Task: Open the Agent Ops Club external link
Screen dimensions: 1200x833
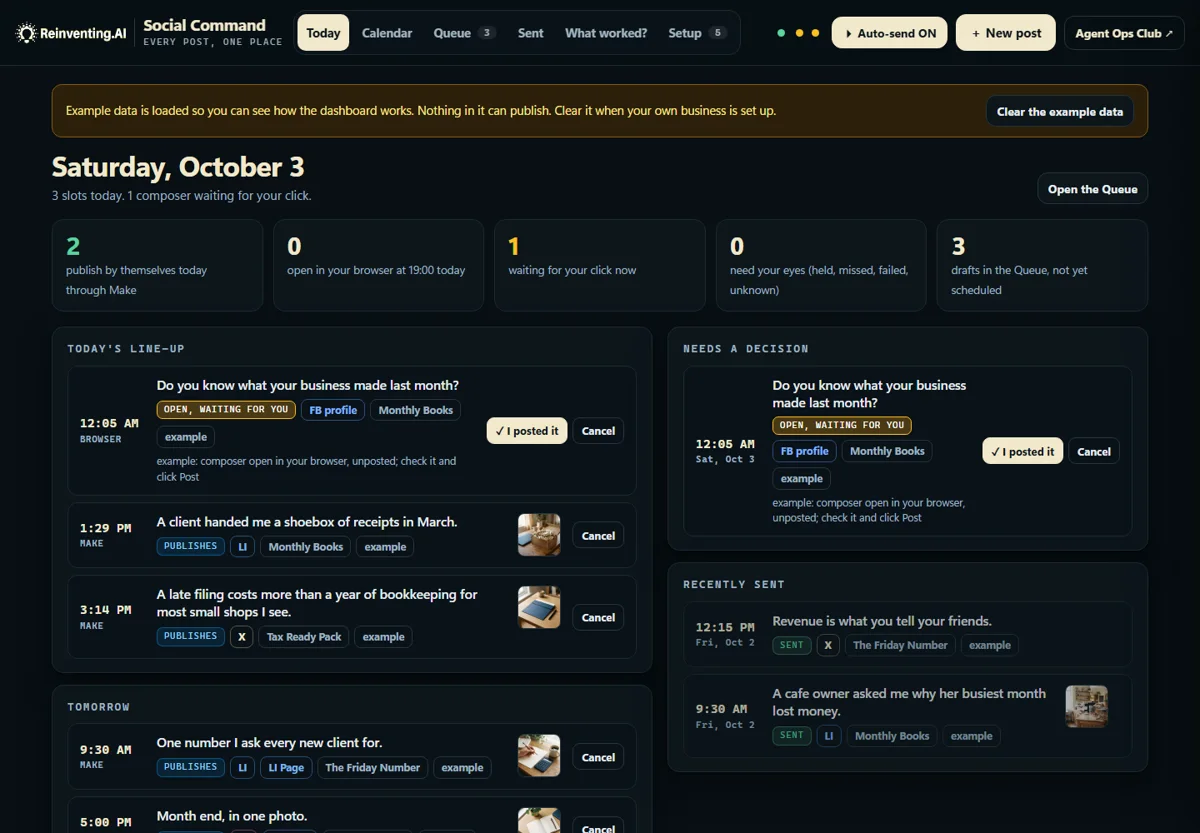Action: pyautogui.click(x=1124, y=33)
